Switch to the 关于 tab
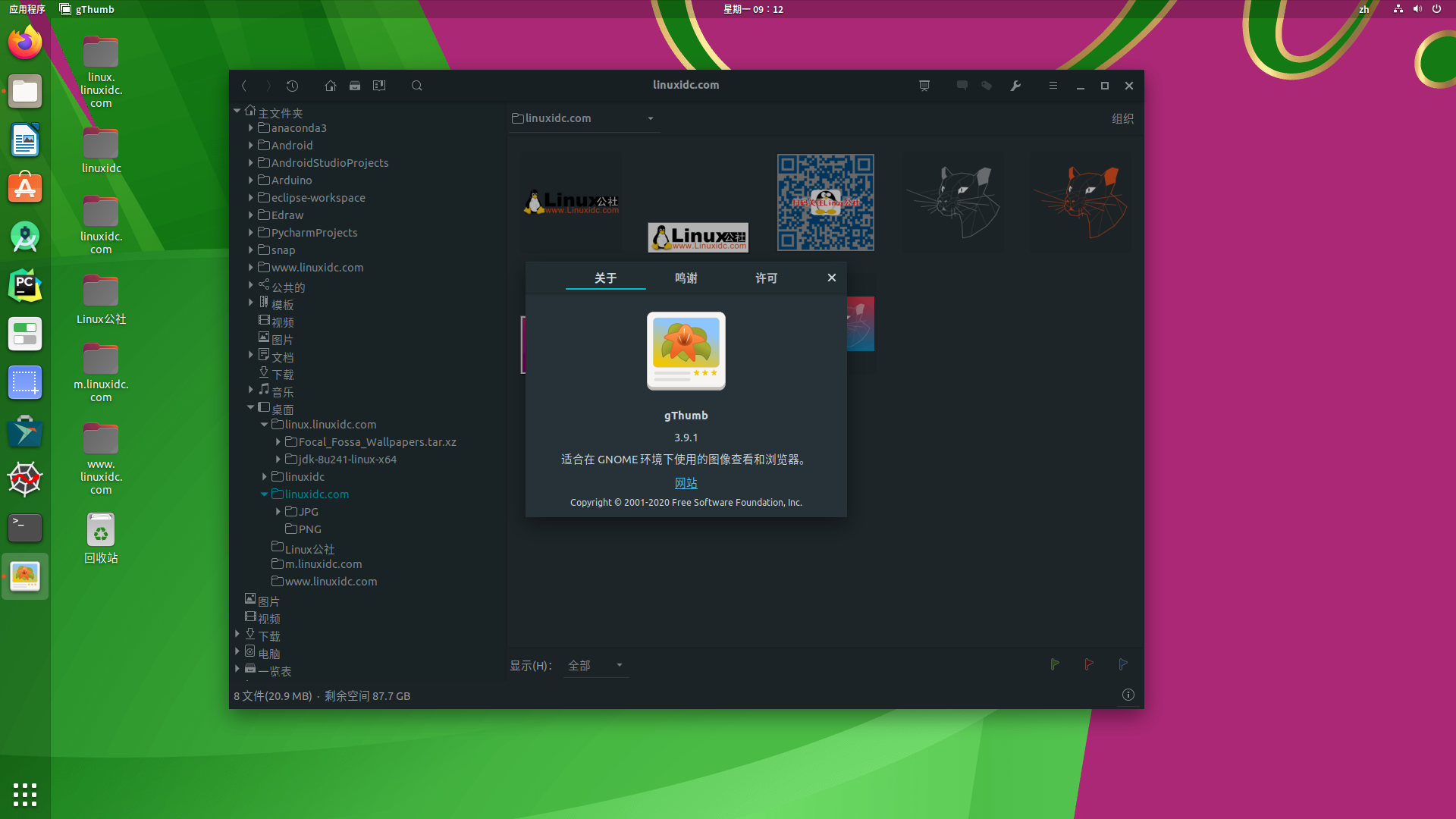The width and height of the screenshot is (1456, 819). click(x=605, y=278)
